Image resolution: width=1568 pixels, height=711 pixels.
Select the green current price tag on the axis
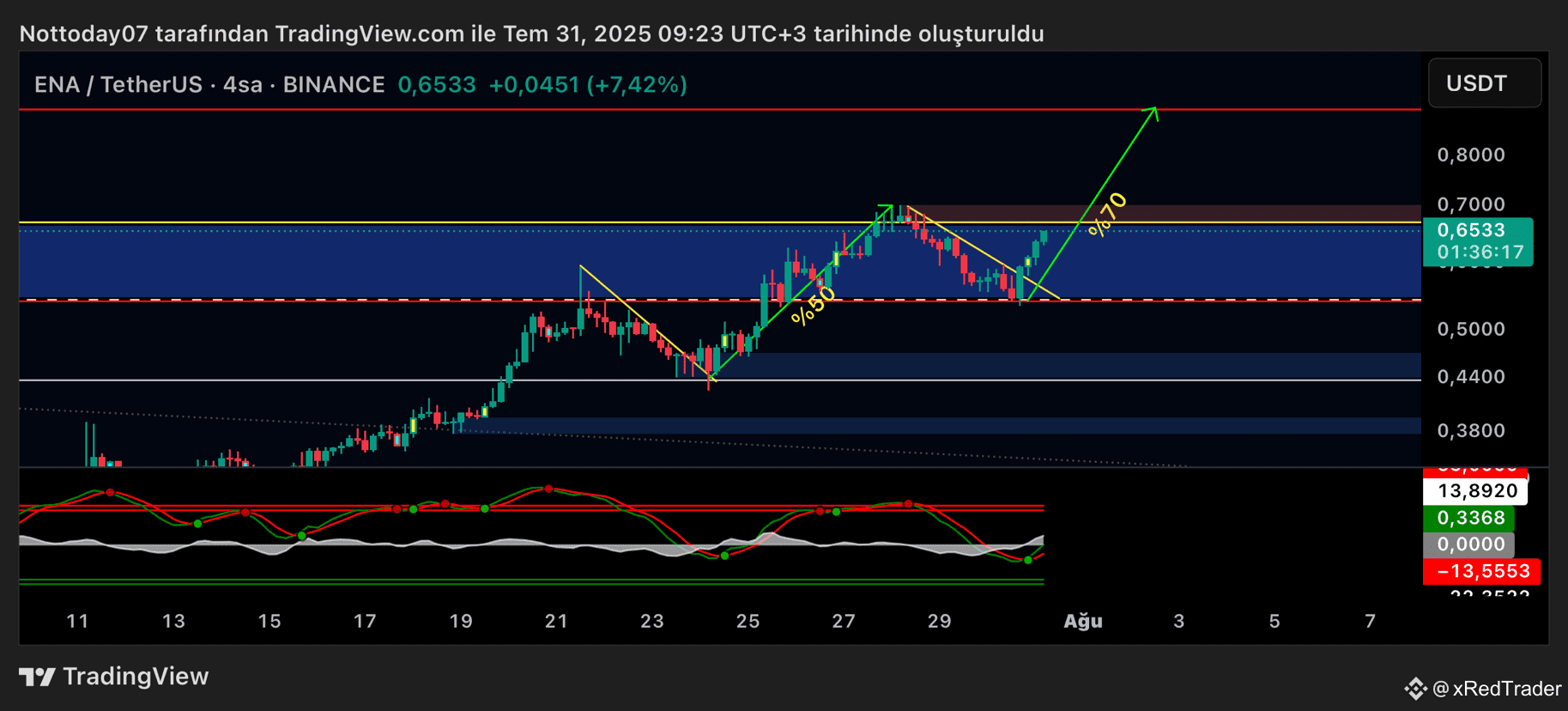point(1478,241)
